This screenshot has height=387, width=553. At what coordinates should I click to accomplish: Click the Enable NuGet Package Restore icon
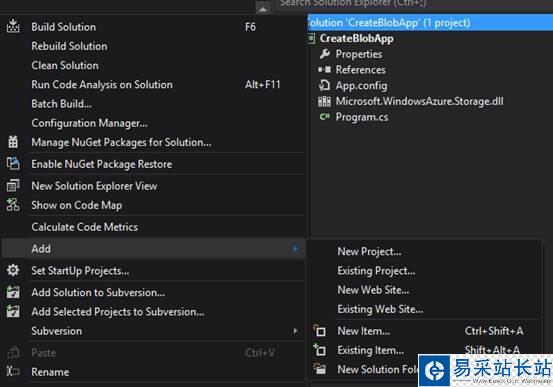[13, 164]
